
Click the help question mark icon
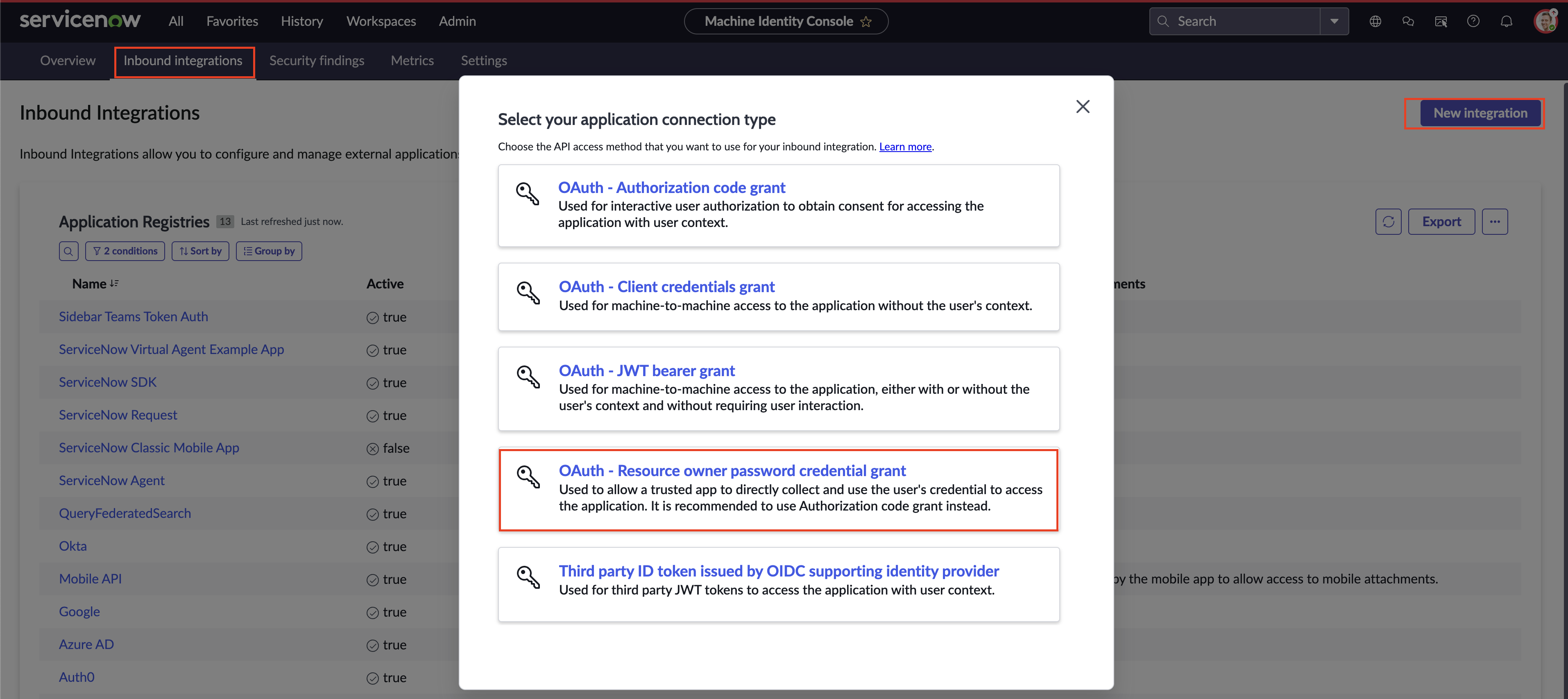click(1473, 21)
